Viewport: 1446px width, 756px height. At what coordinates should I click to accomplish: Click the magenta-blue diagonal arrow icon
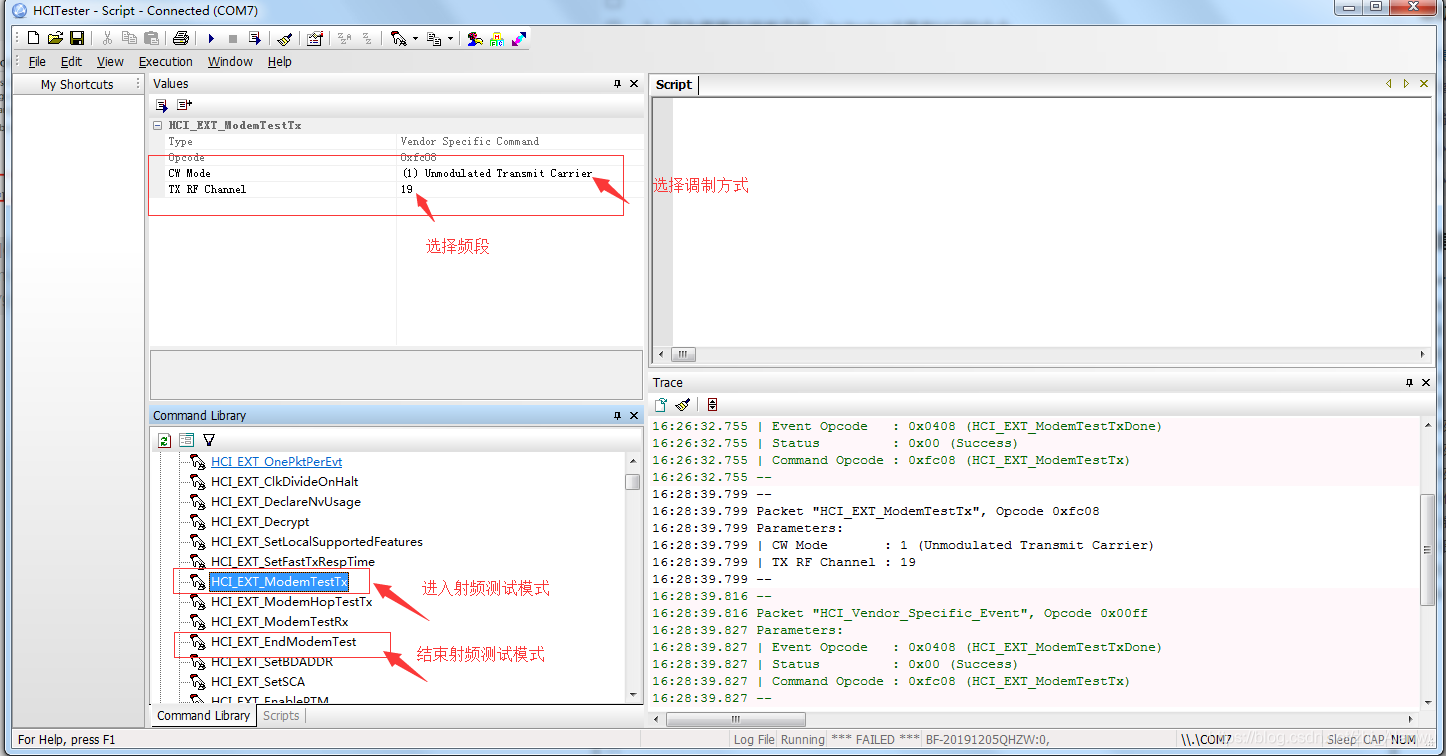[519, 38]
